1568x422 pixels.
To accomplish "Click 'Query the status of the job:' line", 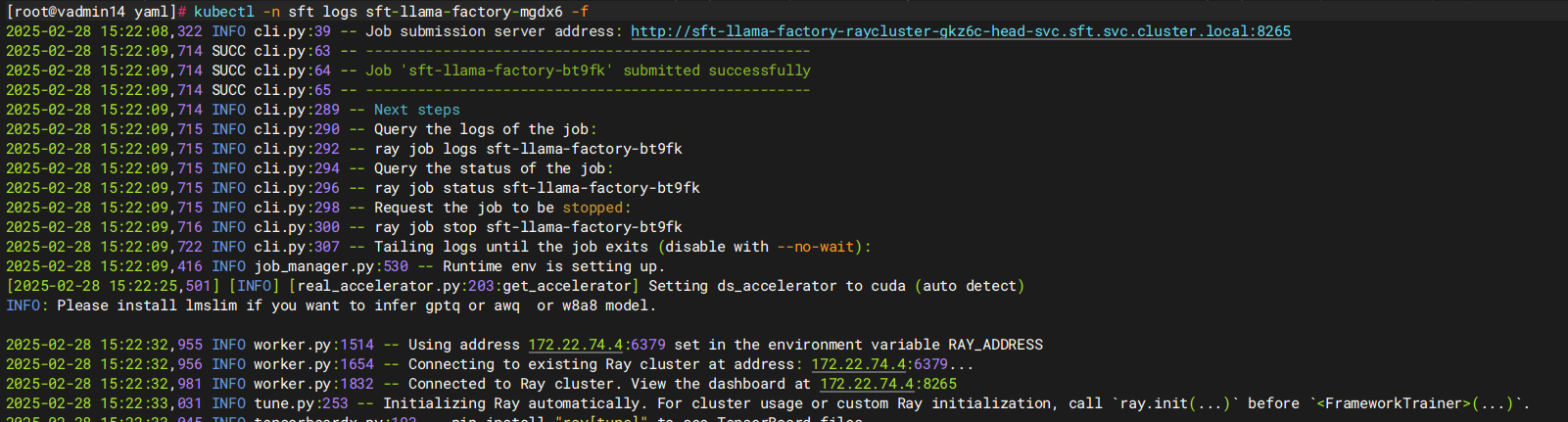I will click(x=494, y=168).
